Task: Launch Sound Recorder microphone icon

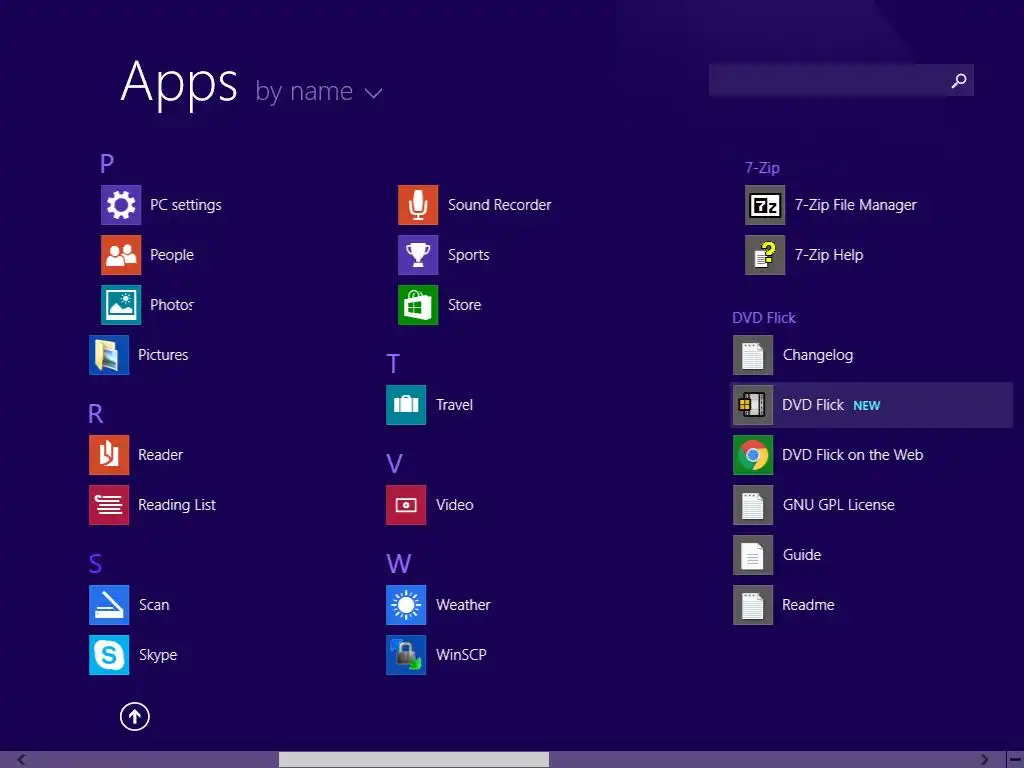Action: [x=418, y=205]
